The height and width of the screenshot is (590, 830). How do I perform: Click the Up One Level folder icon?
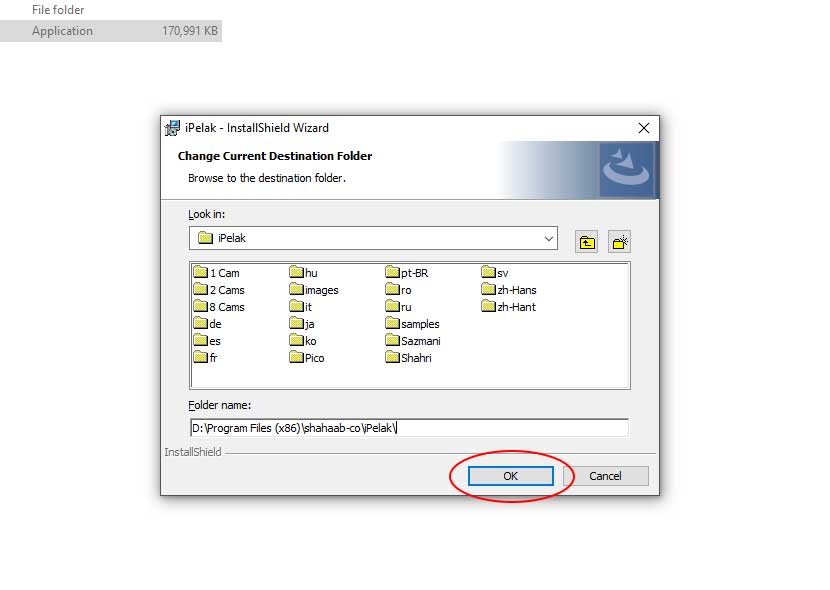point(587,242)
